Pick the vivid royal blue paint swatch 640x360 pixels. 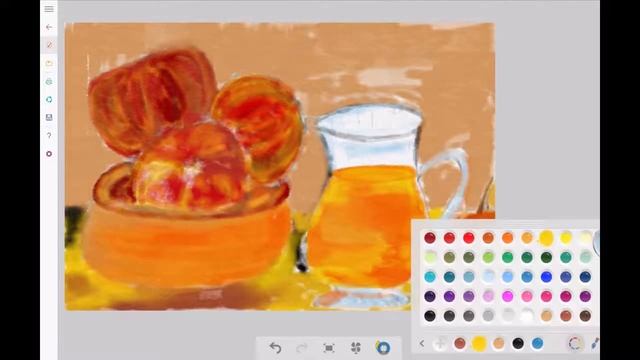(547, 277)
